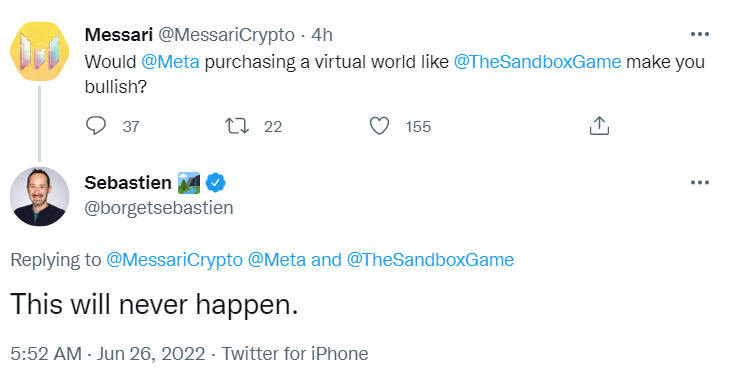Open @TheSandboxGame mention in Messari's tweet
Viewport: 731px width, 380px height.
click(x=537, y=62)
